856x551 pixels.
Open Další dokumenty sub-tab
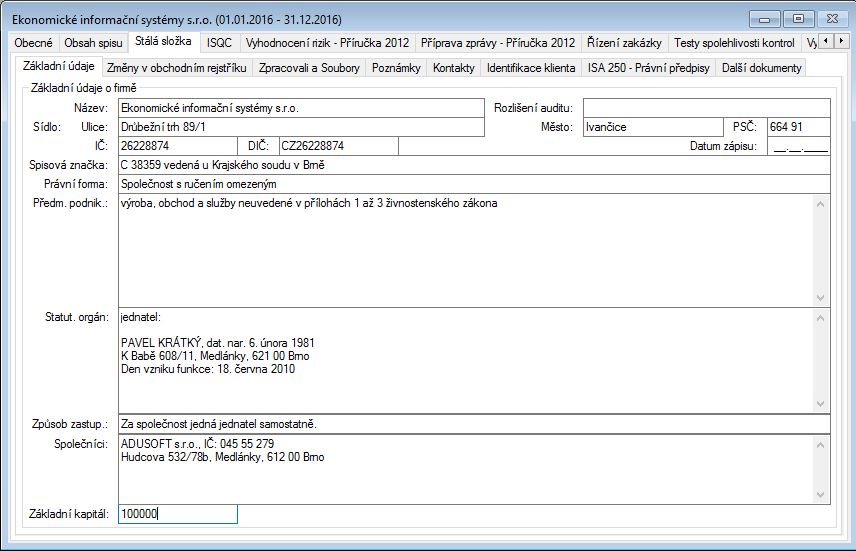[x=761, y=68]
